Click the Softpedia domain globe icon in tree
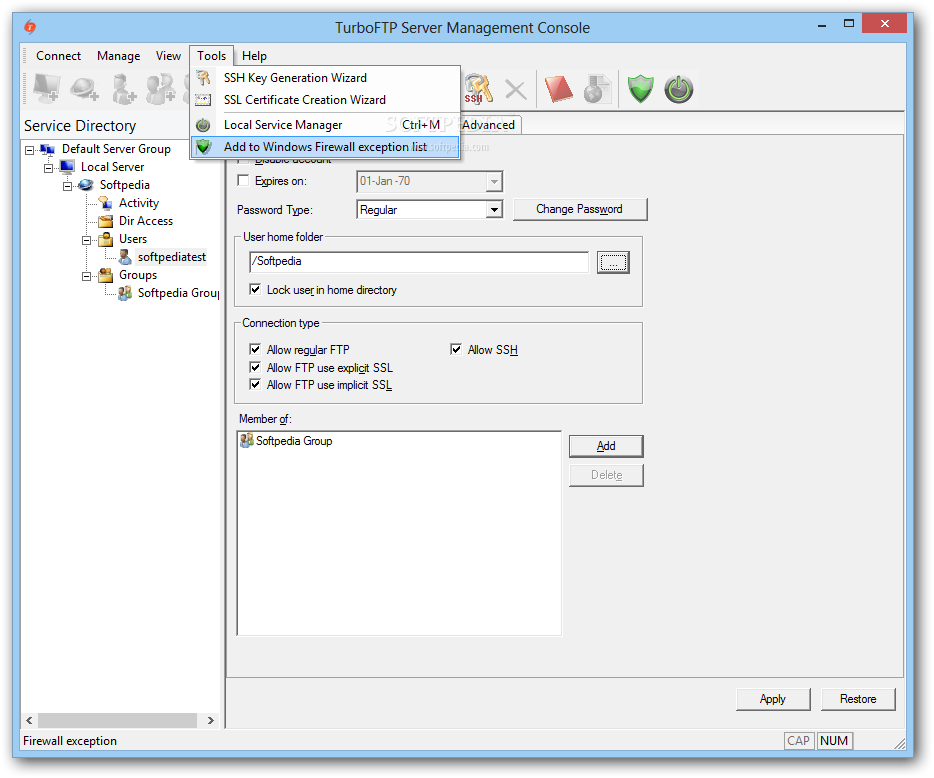 click(86, 185)
